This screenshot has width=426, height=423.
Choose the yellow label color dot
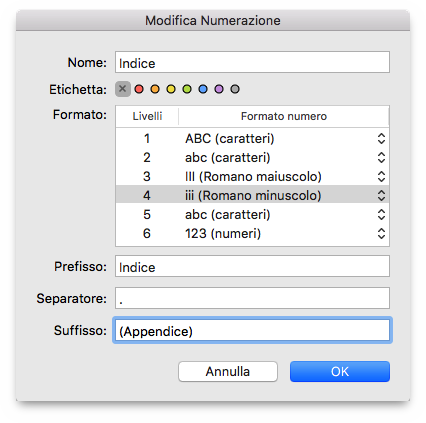pyautogui.click(x=171, y=89)
